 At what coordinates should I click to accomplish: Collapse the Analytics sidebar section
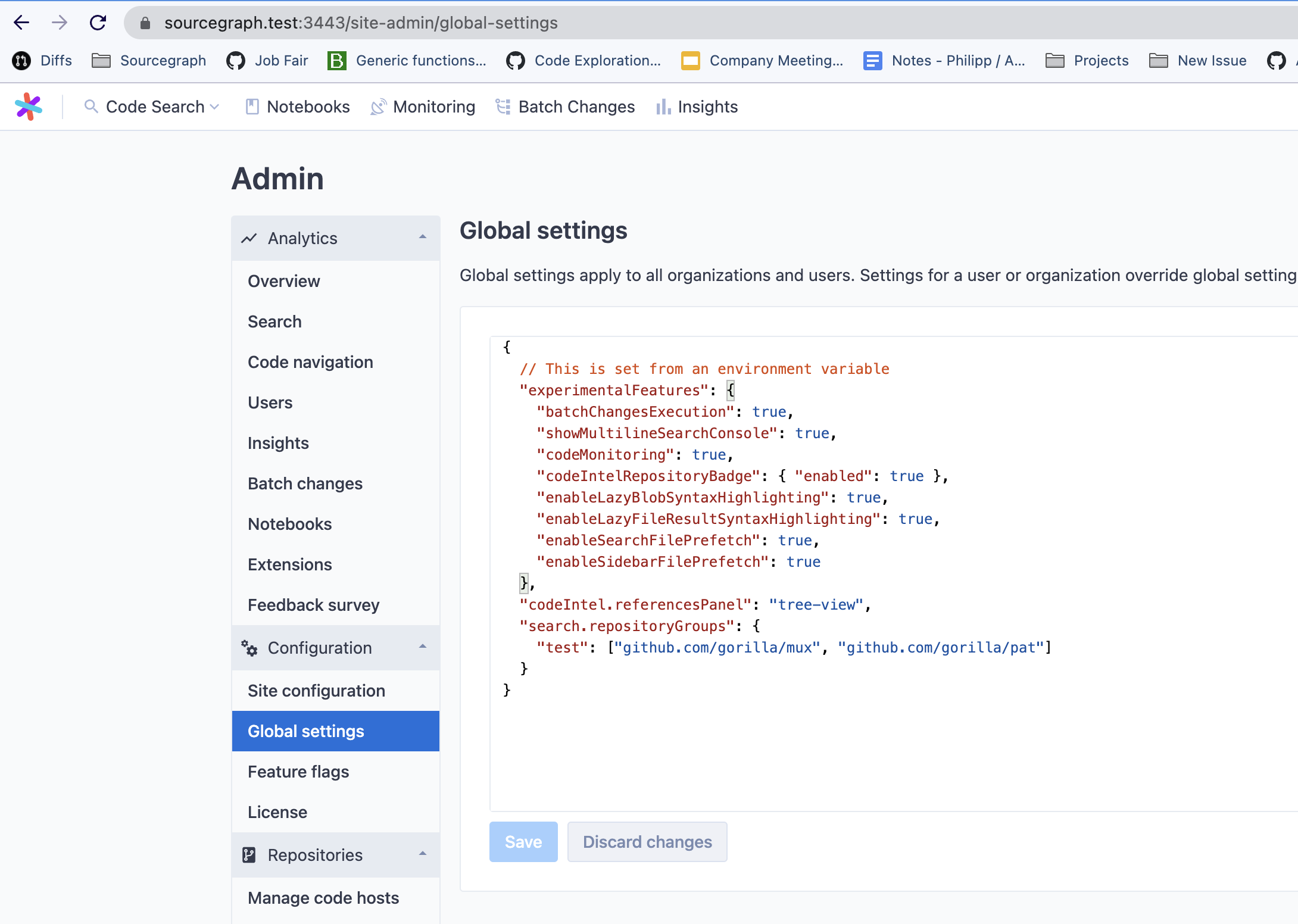click(x=423, y=238)
